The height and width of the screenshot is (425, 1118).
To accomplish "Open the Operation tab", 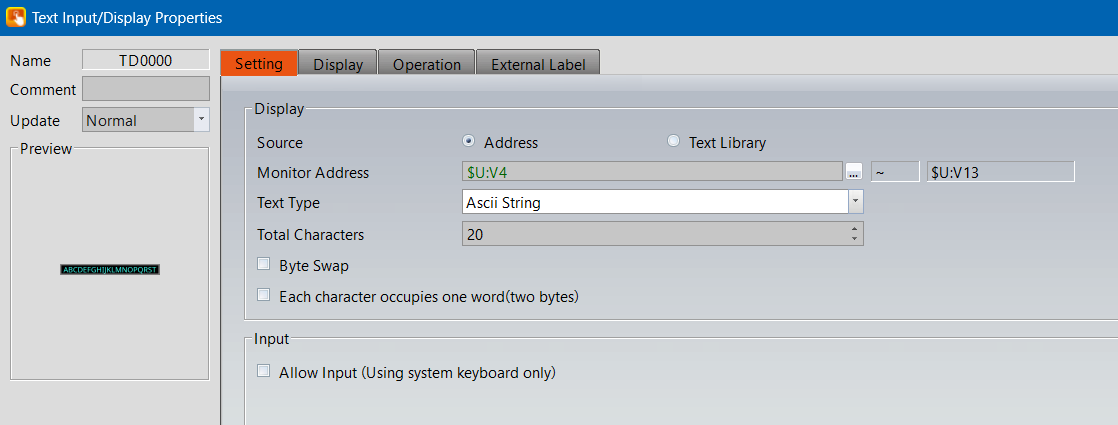I will tap(426, 64).
